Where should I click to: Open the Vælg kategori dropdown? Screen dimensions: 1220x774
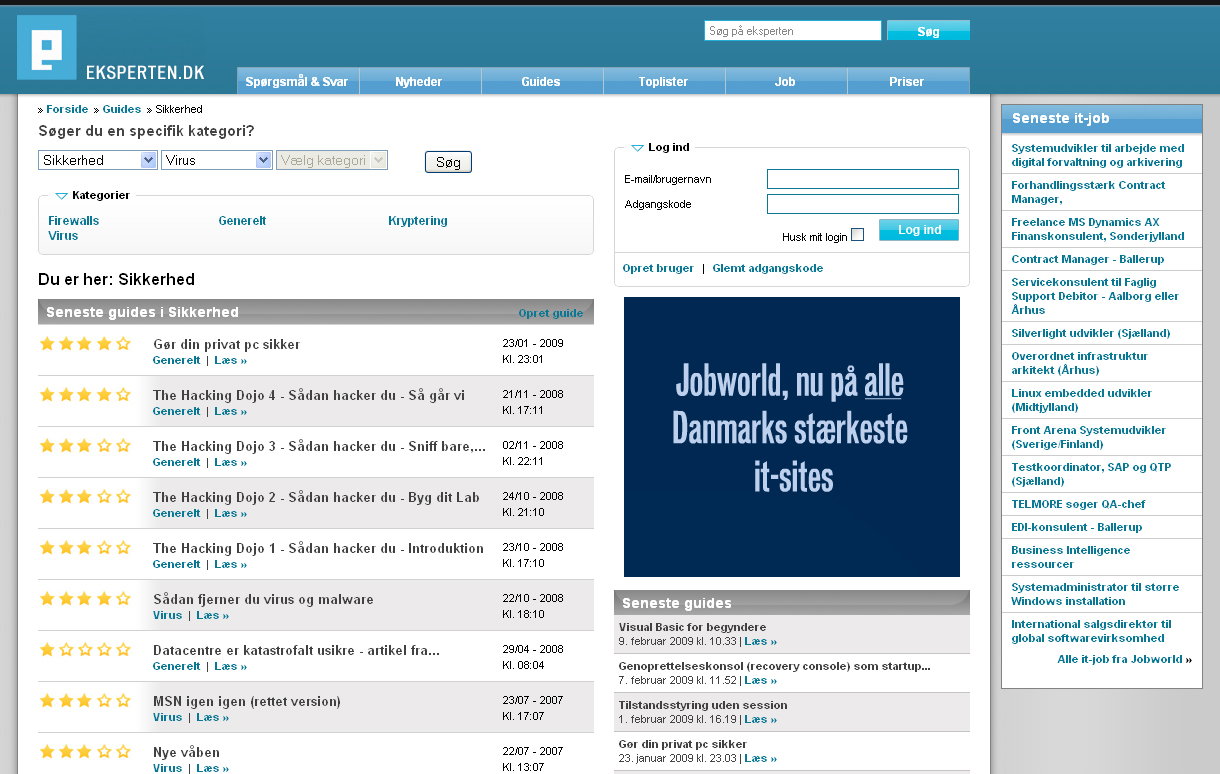click(331, 160)
